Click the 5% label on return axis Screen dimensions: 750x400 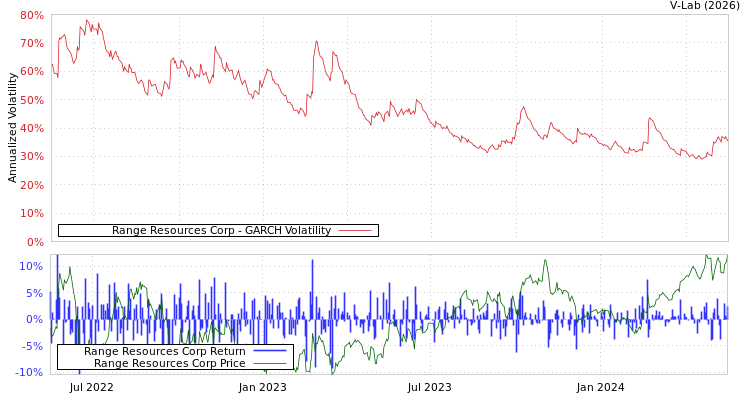[x=34, y=293]
